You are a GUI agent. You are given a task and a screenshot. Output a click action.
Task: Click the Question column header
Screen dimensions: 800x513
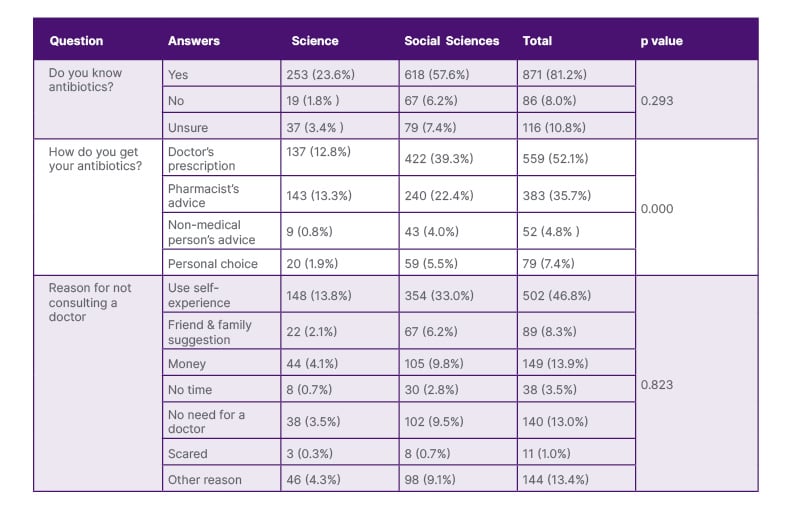[x=76, y=41]
